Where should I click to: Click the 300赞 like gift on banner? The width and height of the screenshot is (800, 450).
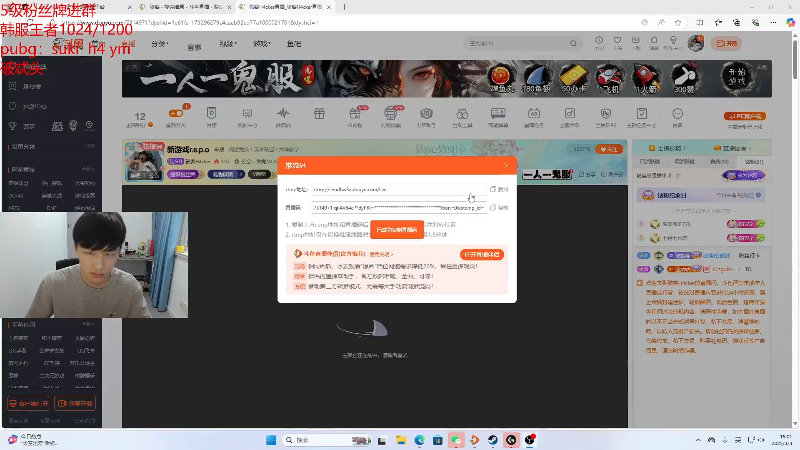pos(684,79)
